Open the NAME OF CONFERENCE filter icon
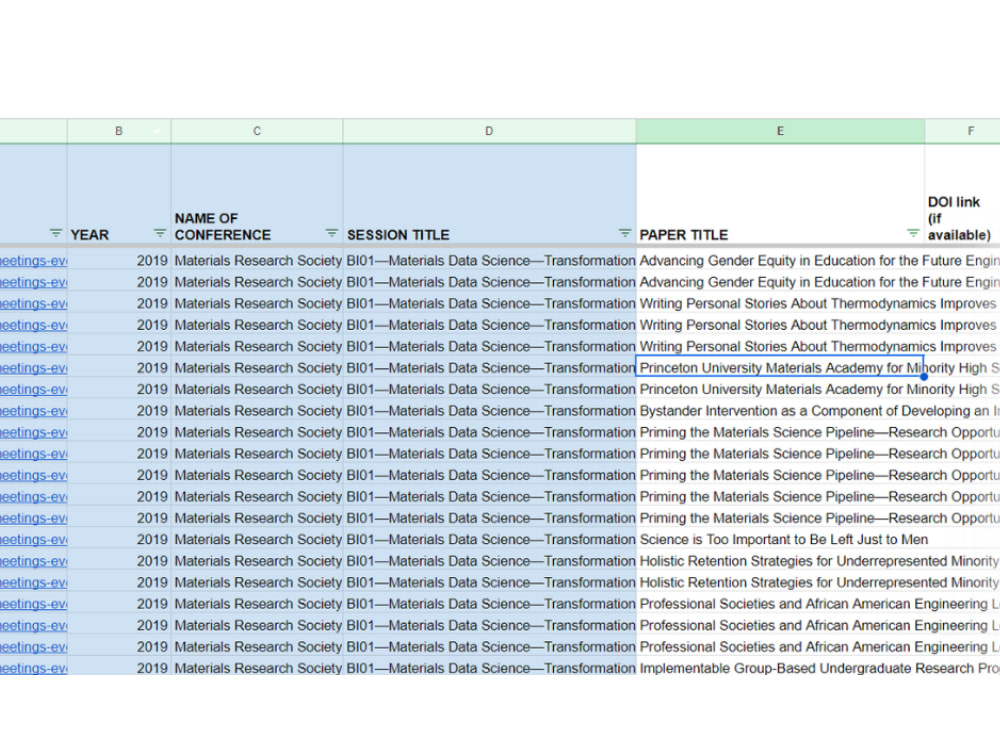This screenshot has height=750, width=1000. point(332,233)
